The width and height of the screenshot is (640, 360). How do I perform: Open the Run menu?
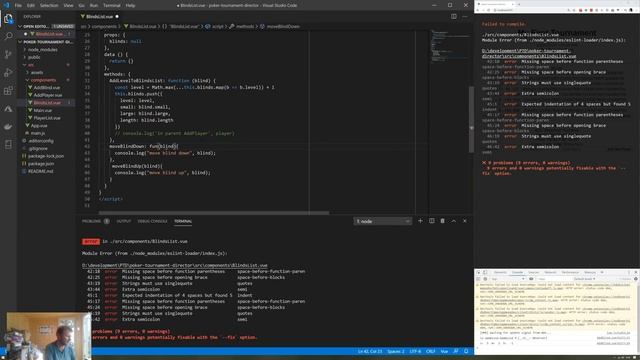pyautogui.click(x=94, y=5)
